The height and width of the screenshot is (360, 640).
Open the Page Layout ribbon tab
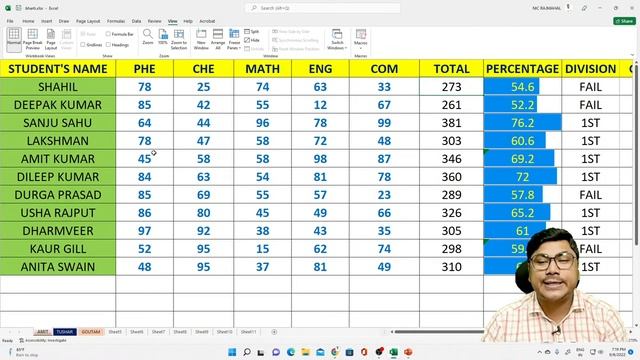tap(88, 21)
